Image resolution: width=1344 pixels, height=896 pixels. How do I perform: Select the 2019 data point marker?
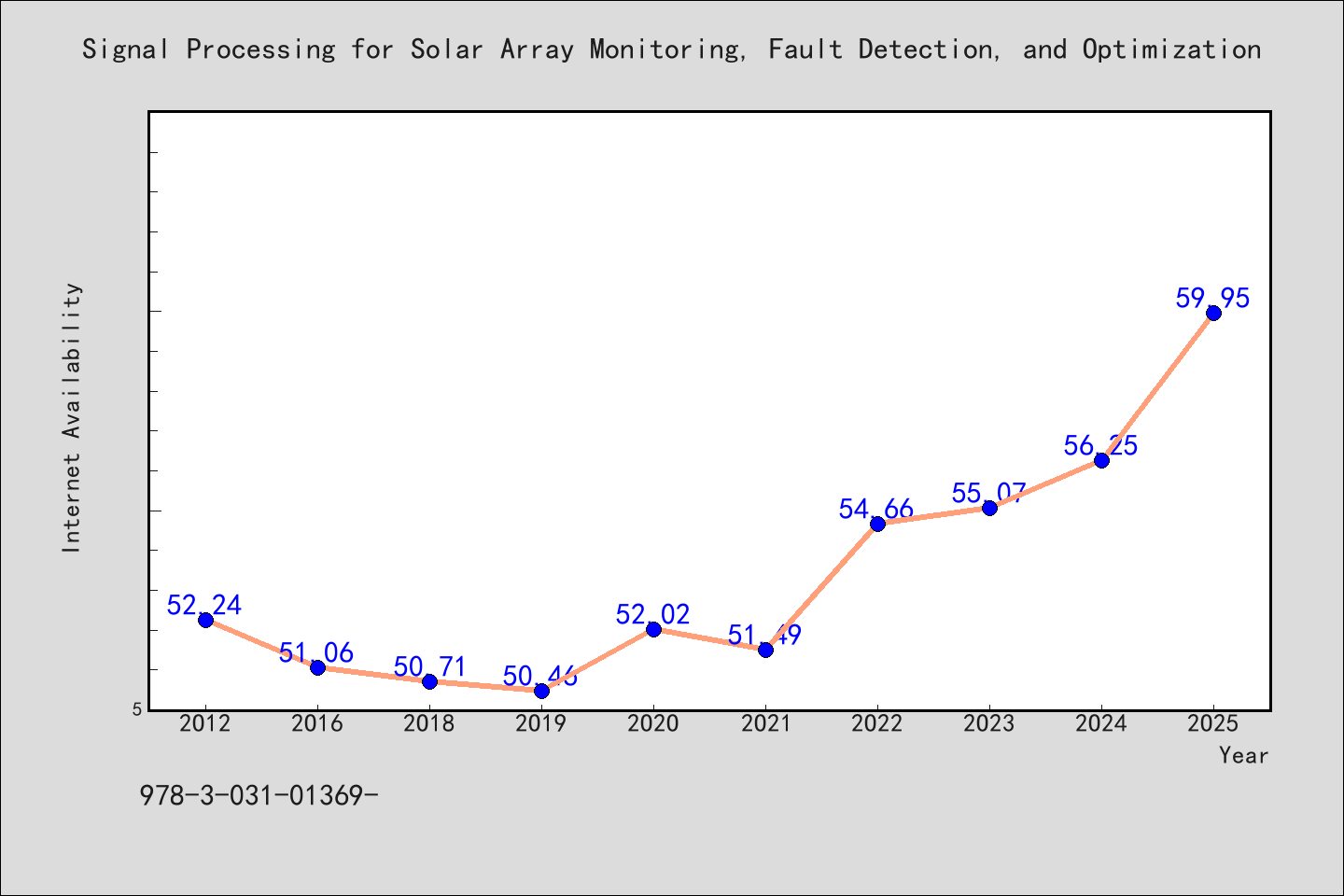(x=541, y=691)
